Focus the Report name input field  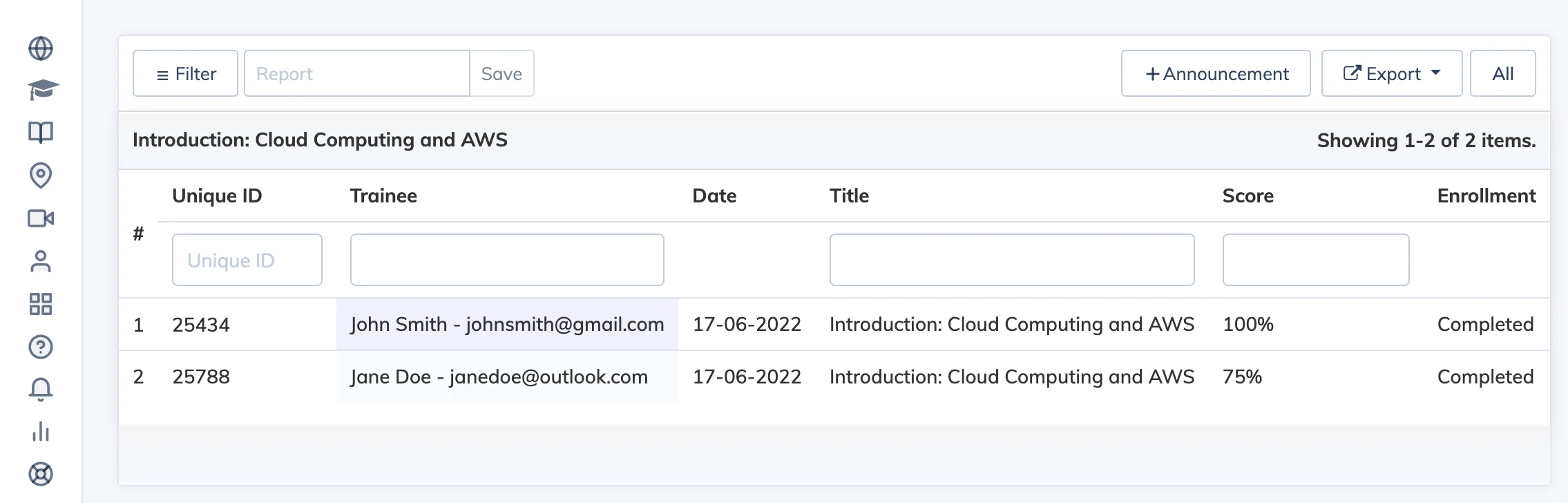point(357,73)
